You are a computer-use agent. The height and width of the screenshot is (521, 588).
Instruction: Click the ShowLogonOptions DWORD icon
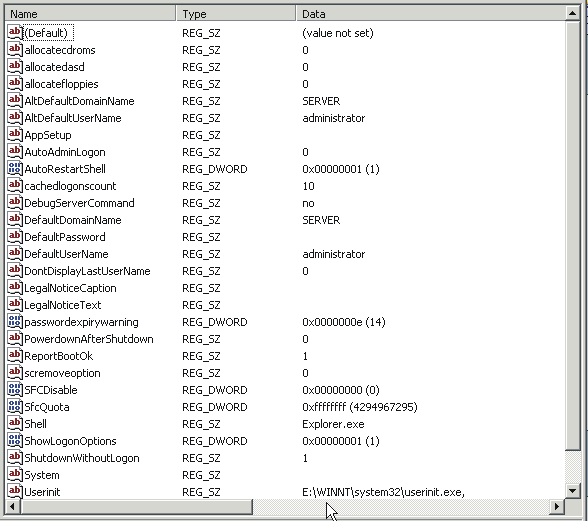[x=15, y=440]
